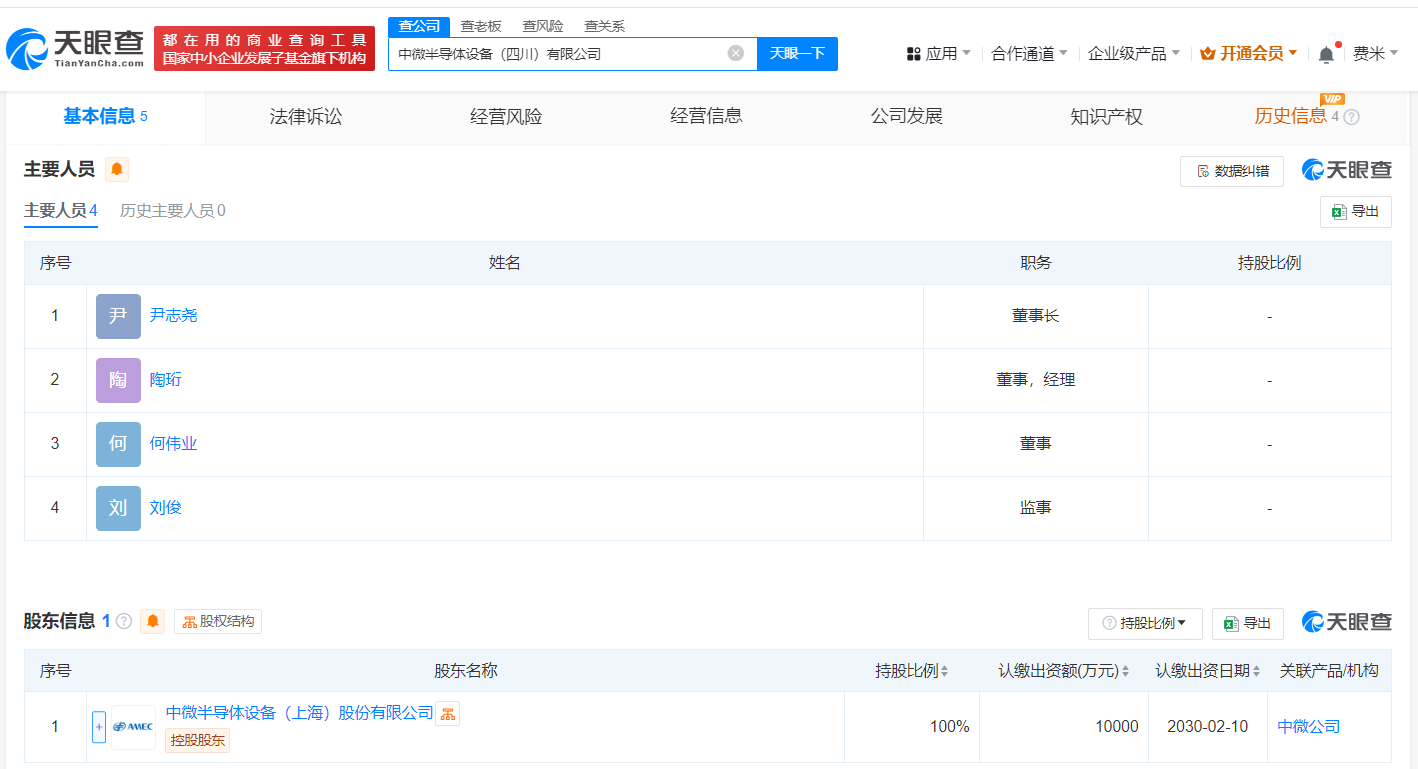The width and height of the screenshot is (1418, 769).
Task: Click the notification bell in header
Action: click(1326, 54)
